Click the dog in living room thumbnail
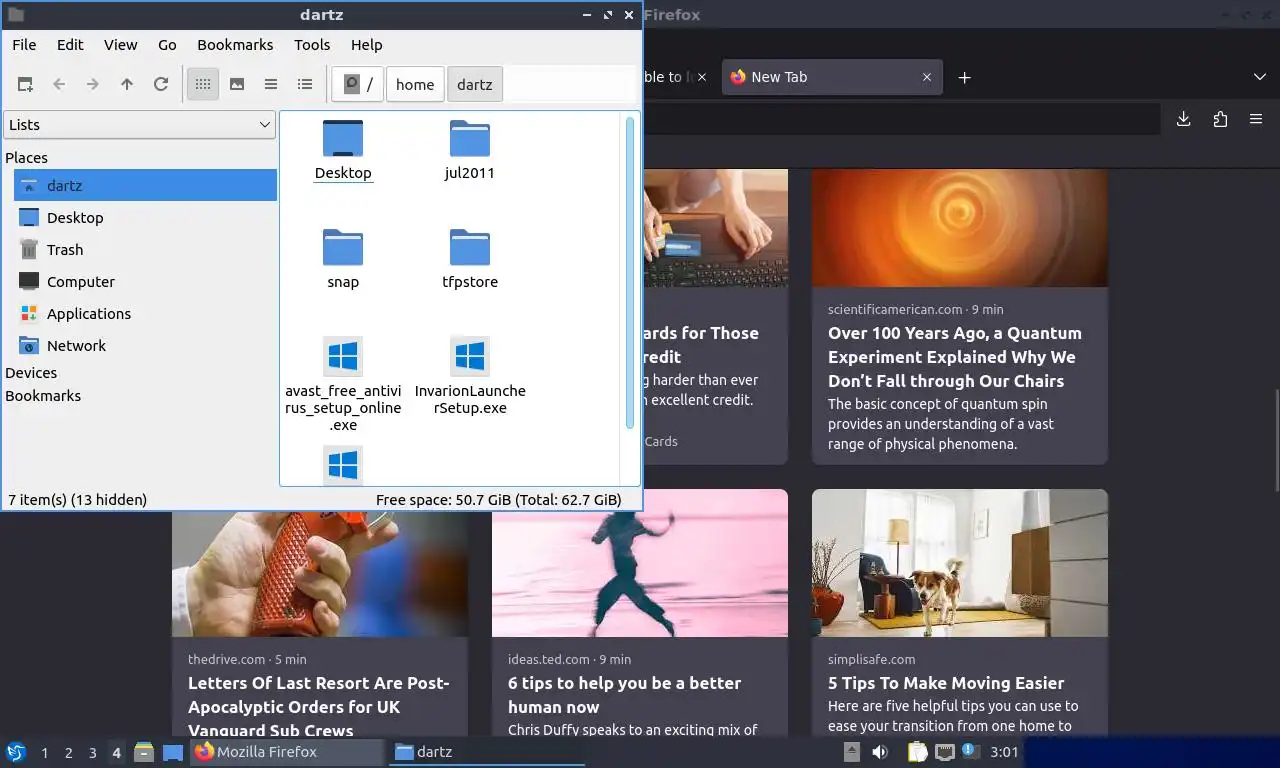Image resolution: width=1280 pixels, height=768 pixels. (x=960, y=563)
